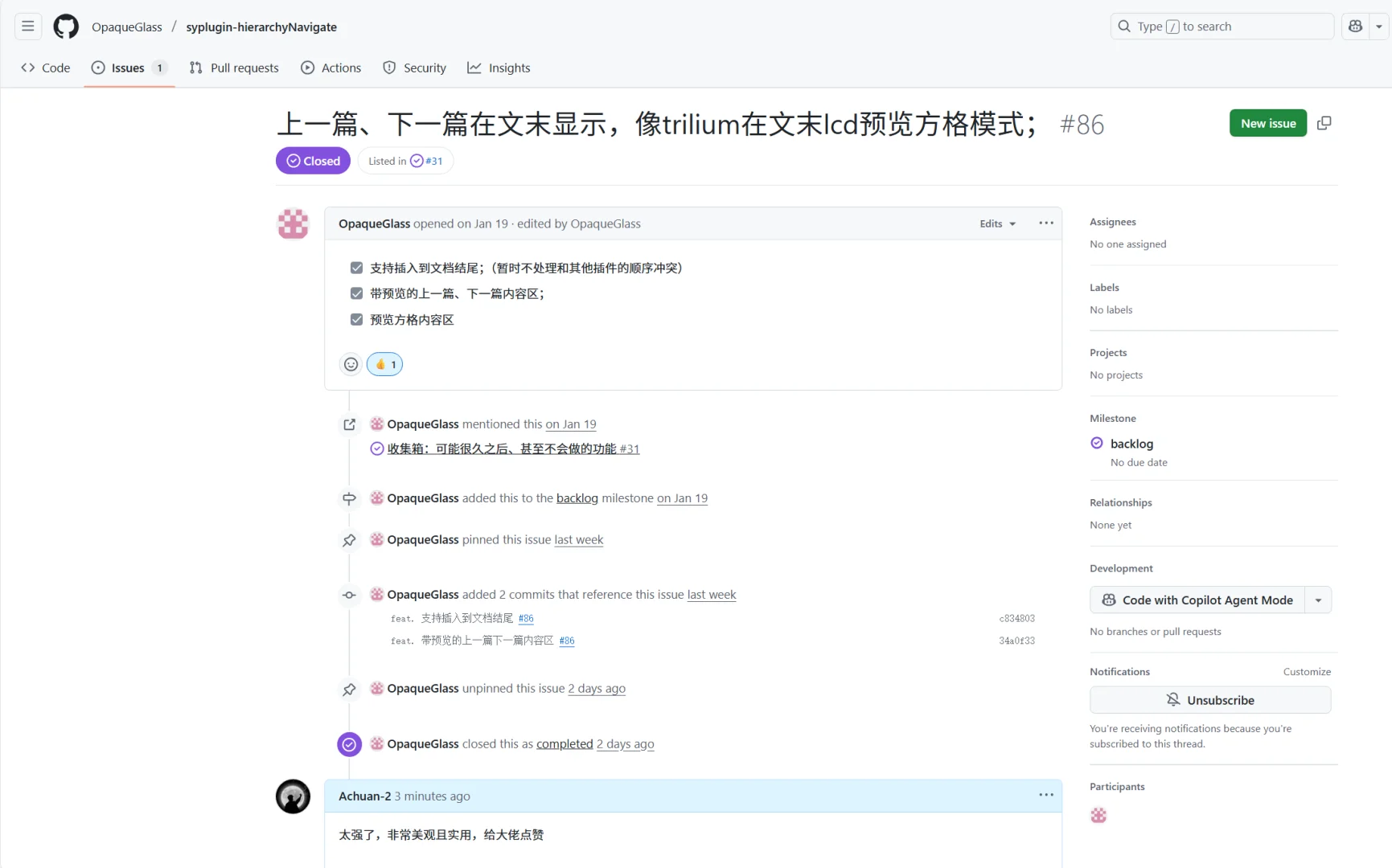Viewport: 1392px width, 868px height.
Task: Click the search input field
Action: (x=1220, y=26)
